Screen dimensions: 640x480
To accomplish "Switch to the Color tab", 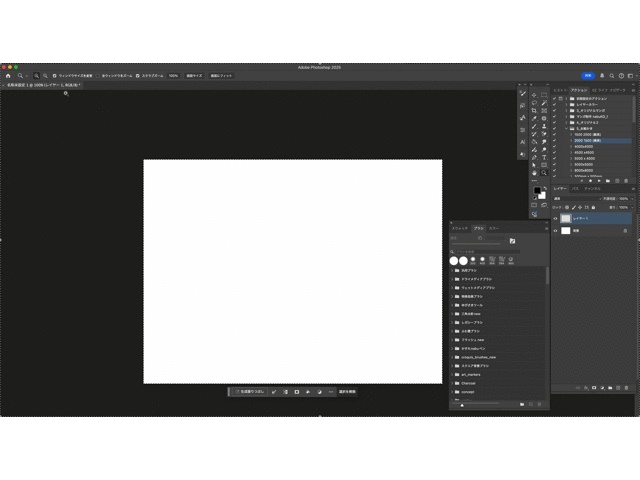I will [494, 229].
